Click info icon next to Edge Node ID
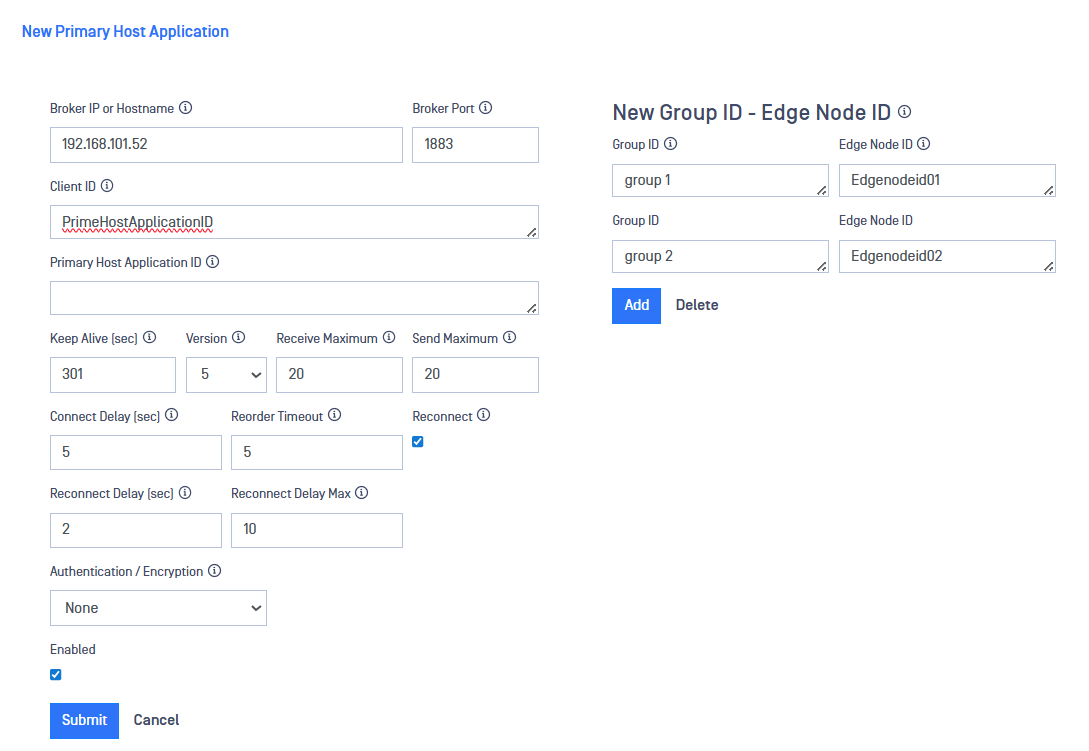 924,144
